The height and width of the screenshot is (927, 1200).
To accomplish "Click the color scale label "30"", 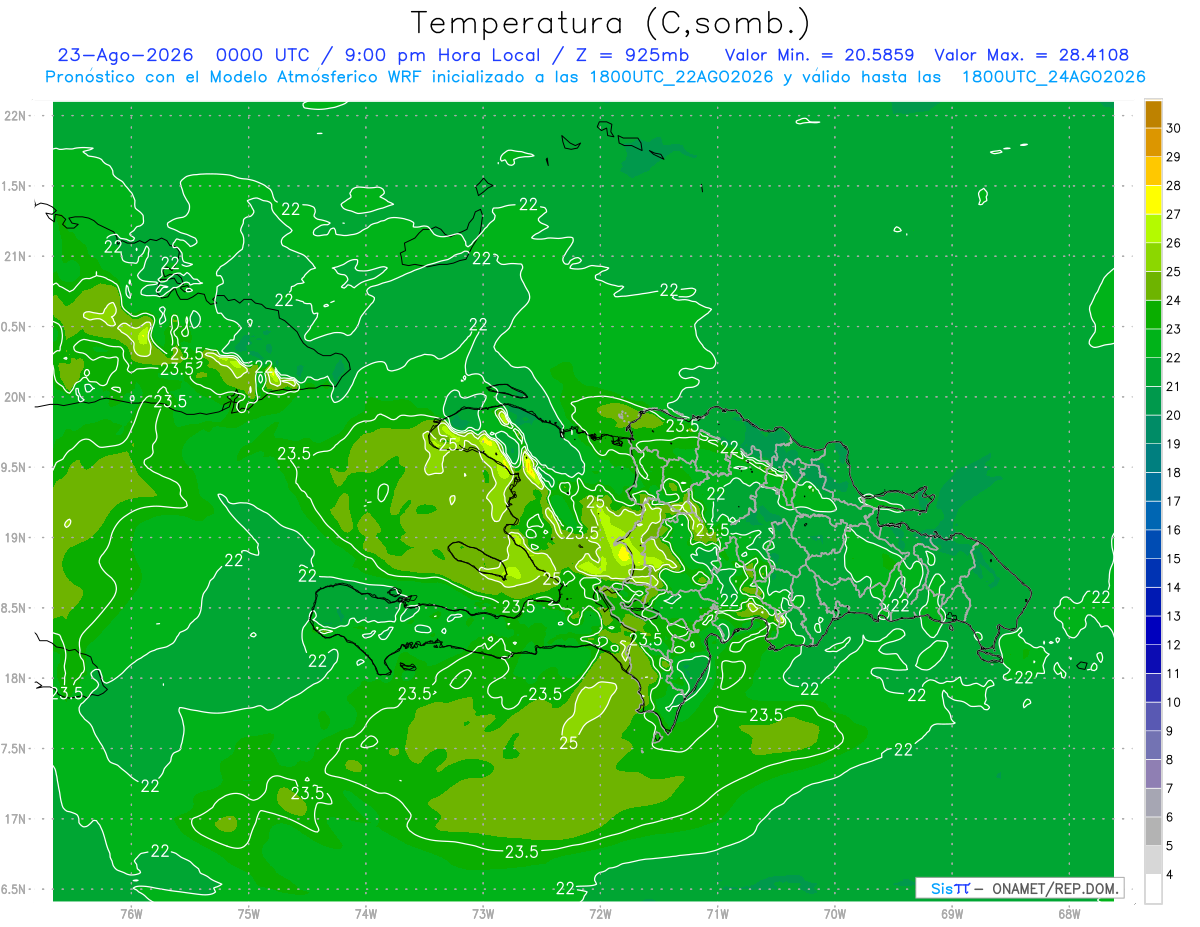I will pos(1174,128).
